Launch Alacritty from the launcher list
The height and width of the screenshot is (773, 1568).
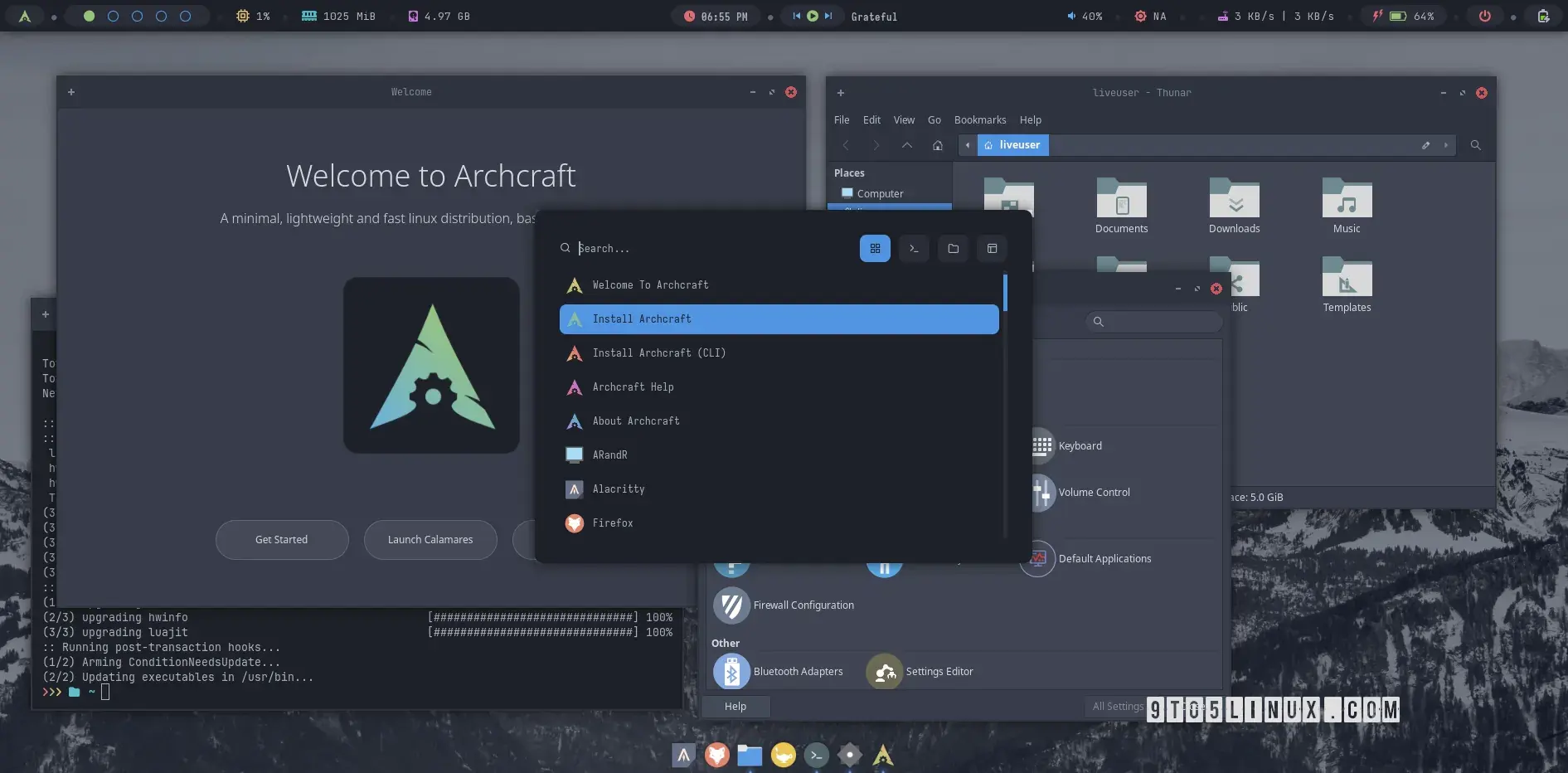(779, 489)
